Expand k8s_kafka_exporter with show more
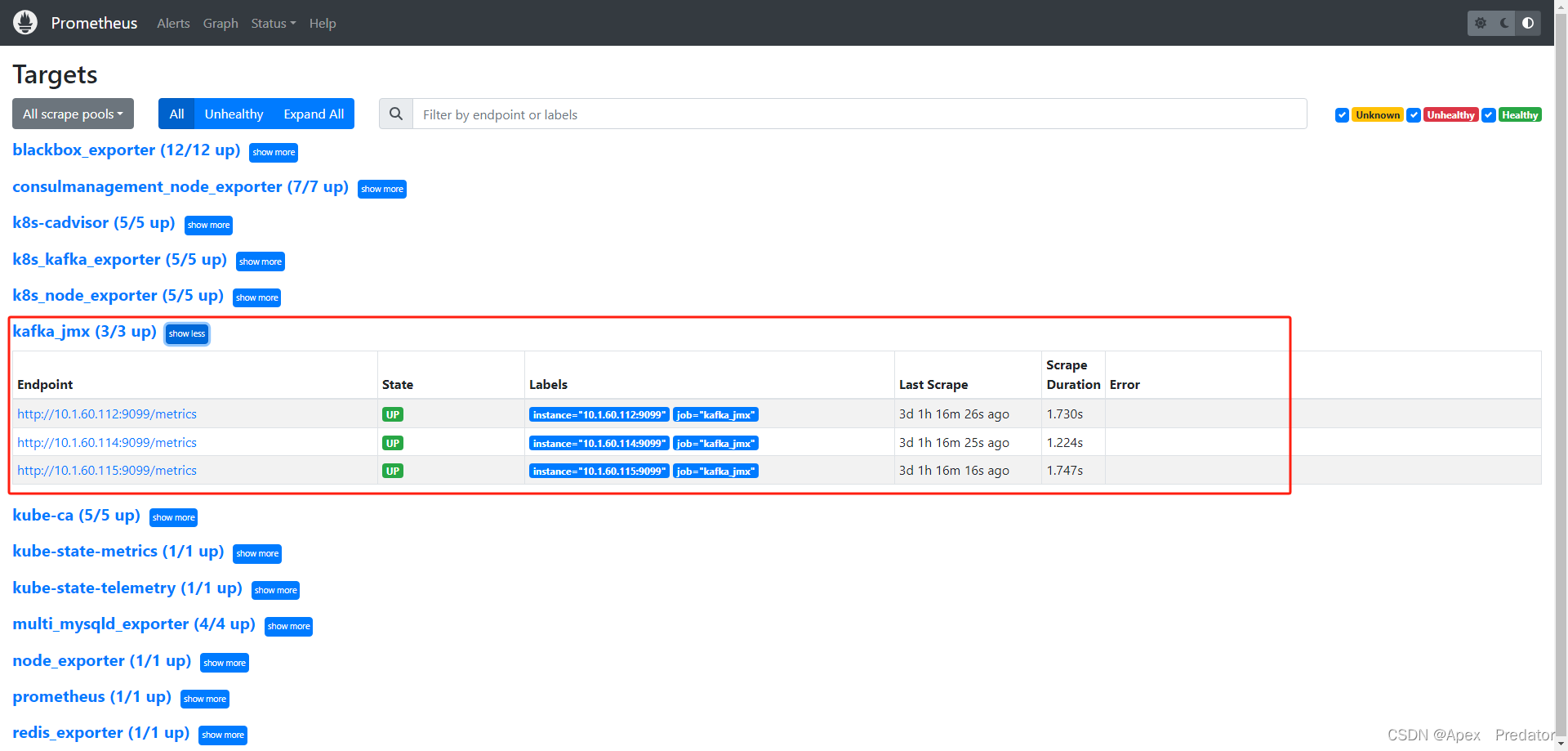The width and height of the screenshot is (1568, 751). click(261, 262)
